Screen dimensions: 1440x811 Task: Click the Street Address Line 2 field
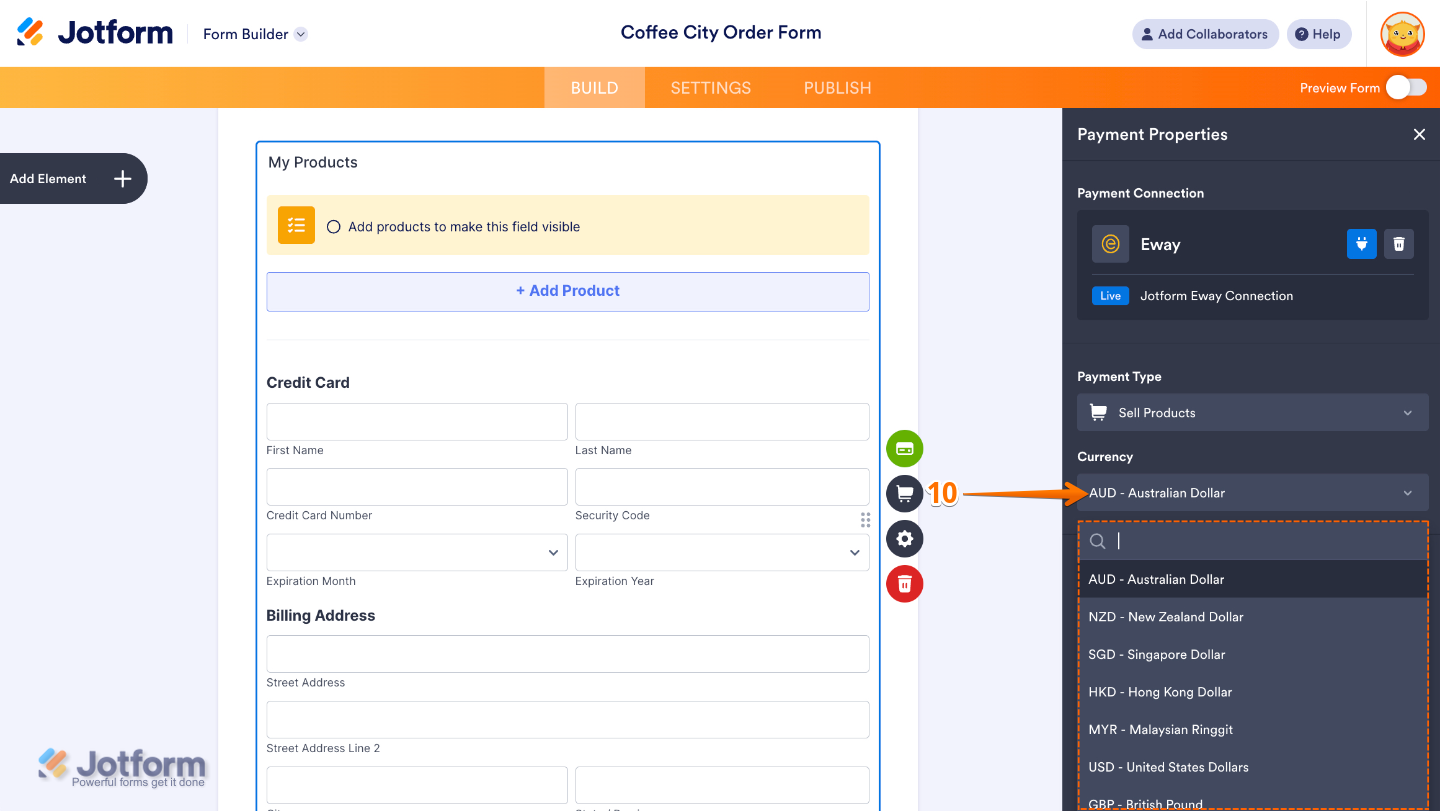click(x=568, y=720)
